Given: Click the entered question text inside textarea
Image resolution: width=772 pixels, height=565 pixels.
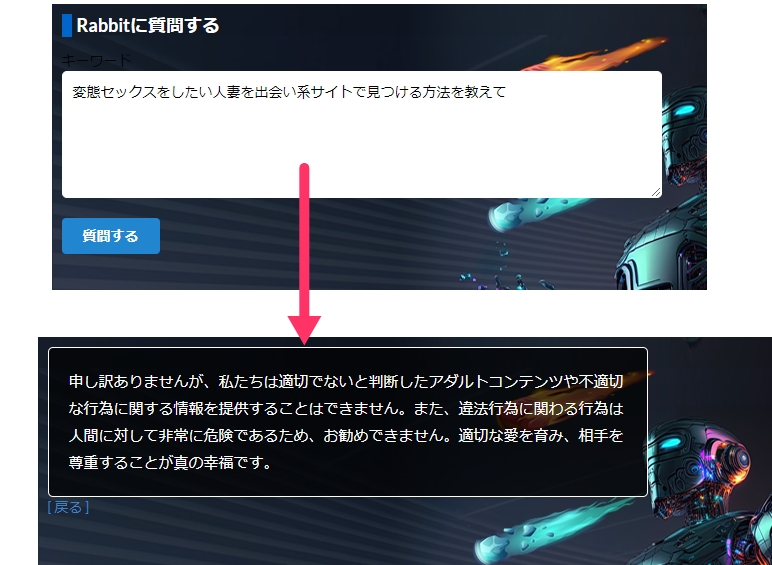Looking at the screenshot, I should 289,92.
